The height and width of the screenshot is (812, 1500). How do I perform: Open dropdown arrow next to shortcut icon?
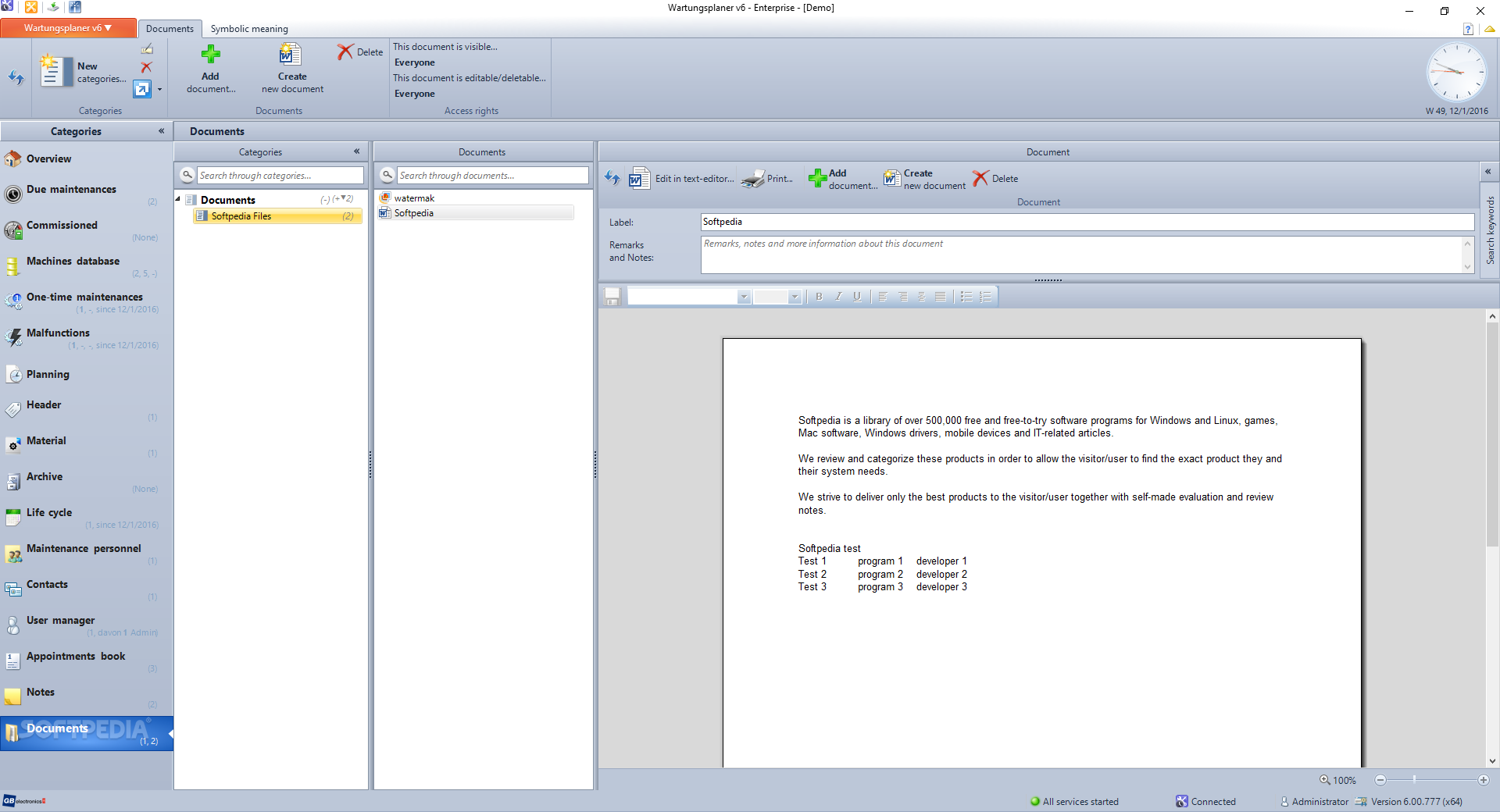(159, 90)
